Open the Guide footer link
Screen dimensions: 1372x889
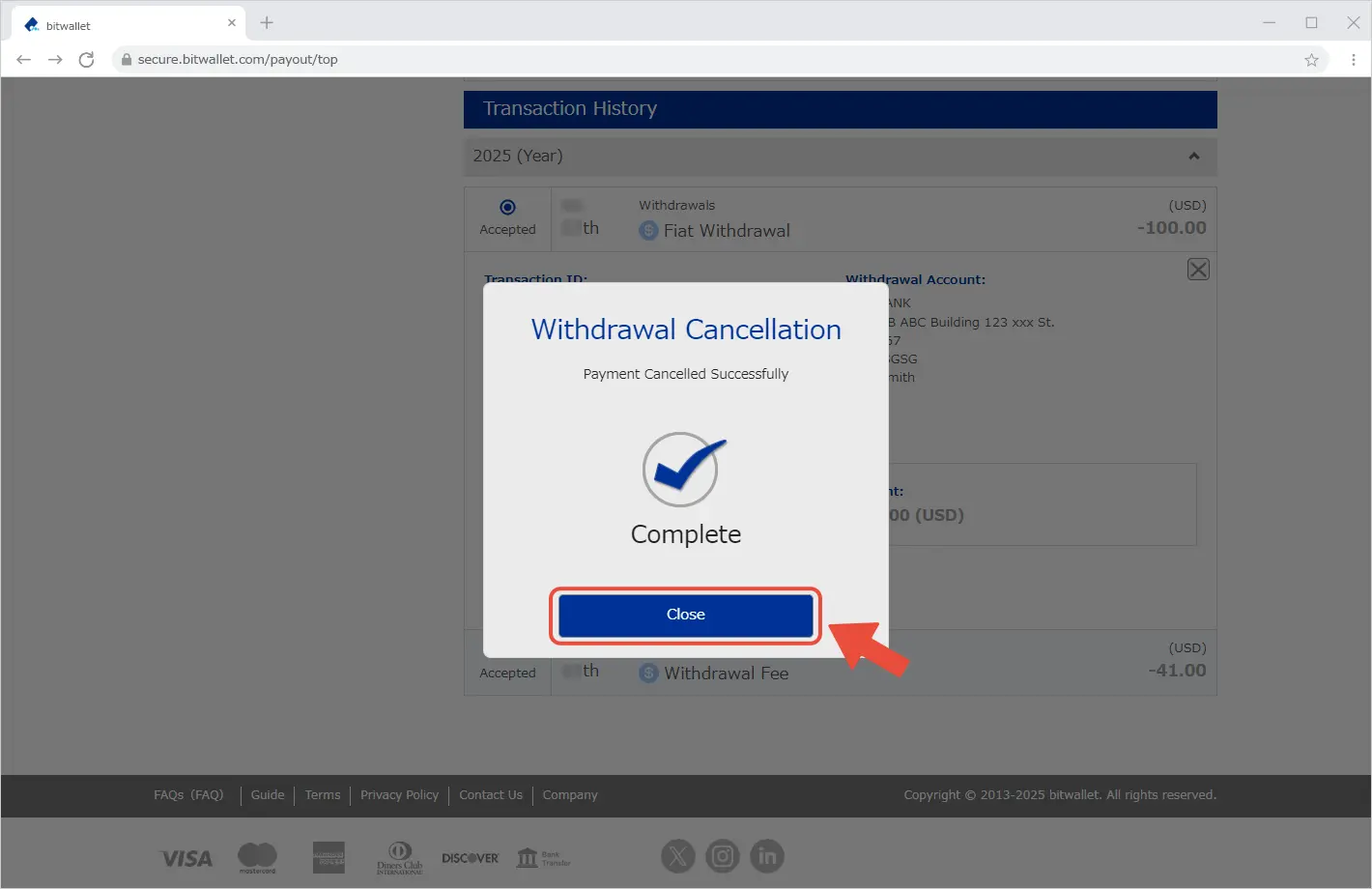(268, 795)
